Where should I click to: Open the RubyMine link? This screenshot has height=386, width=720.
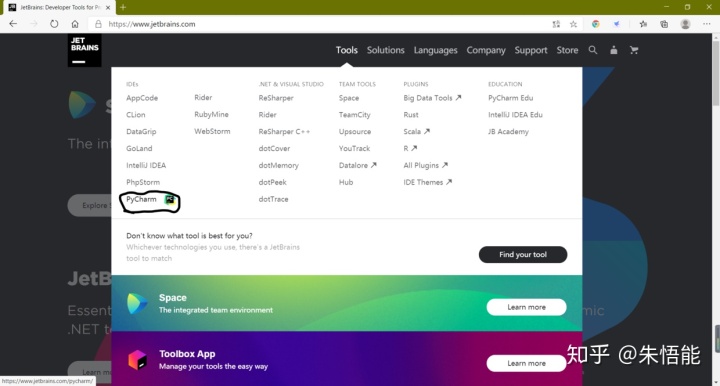point(211,114)
